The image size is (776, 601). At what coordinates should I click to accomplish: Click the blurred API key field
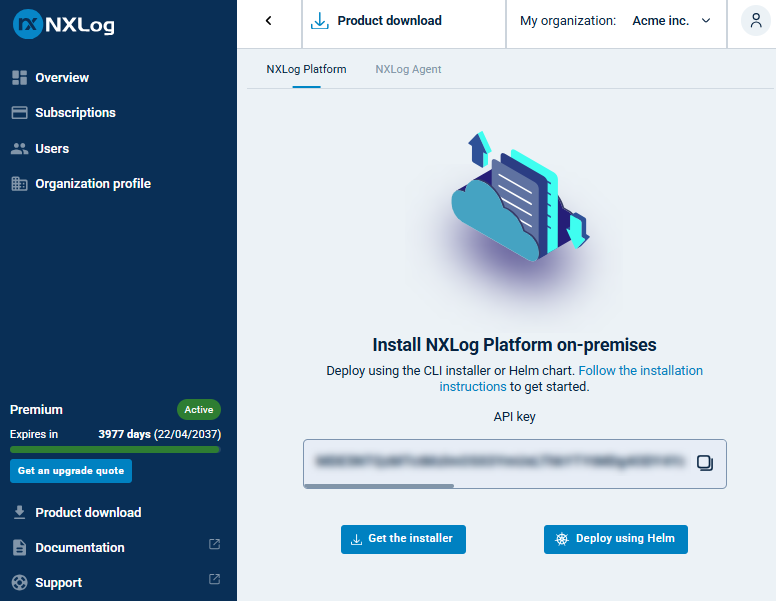[515, 464]
